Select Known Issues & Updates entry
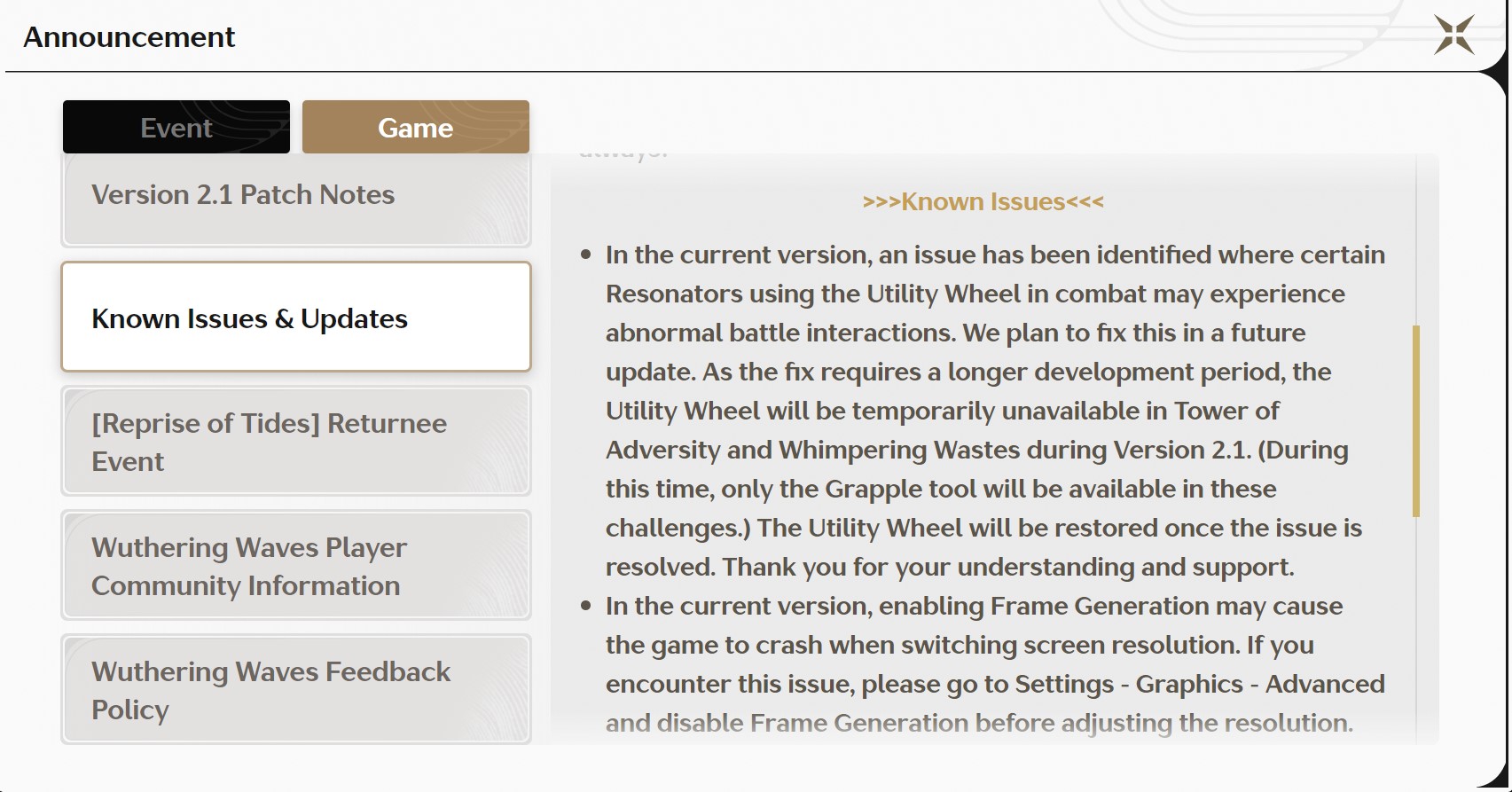 coord(296,317)
